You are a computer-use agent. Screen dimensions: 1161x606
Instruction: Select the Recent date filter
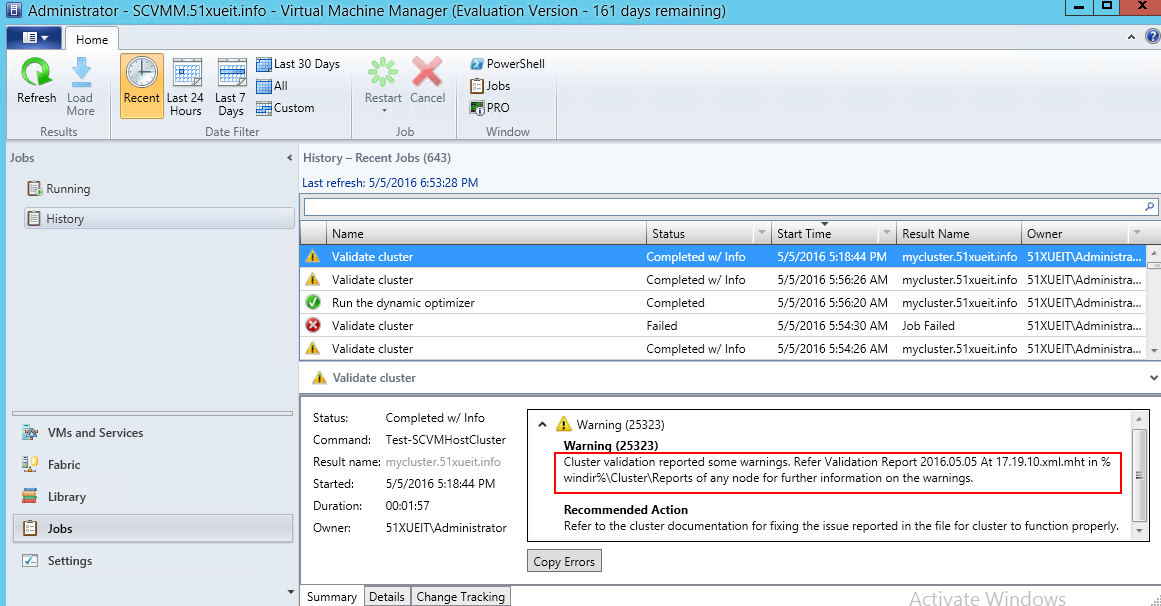pyautogui.click(x=141, y=86)
